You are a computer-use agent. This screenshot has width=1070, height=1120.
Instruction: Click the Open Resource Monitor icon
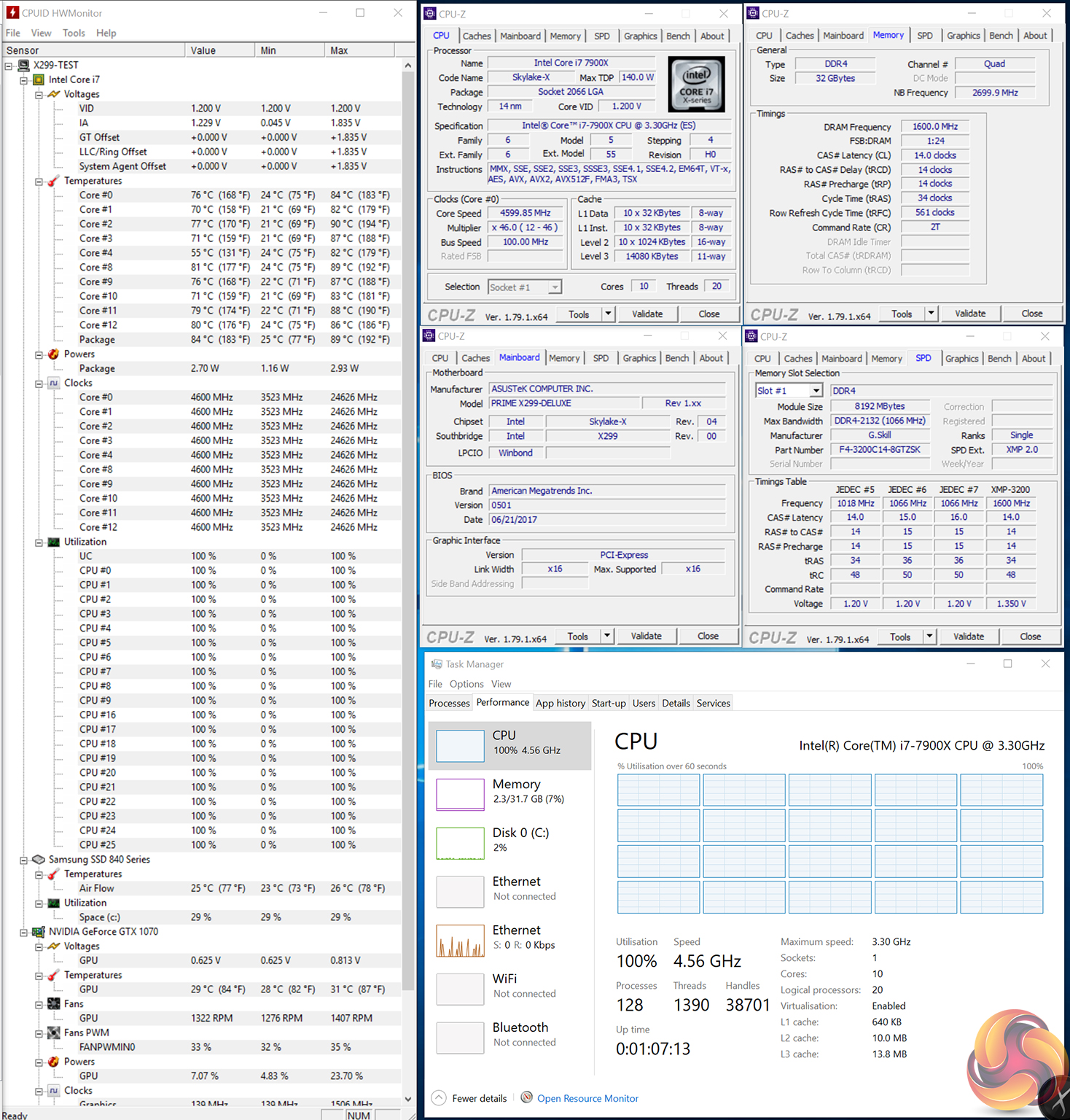pyautogui.click(x=526, y=1097)
